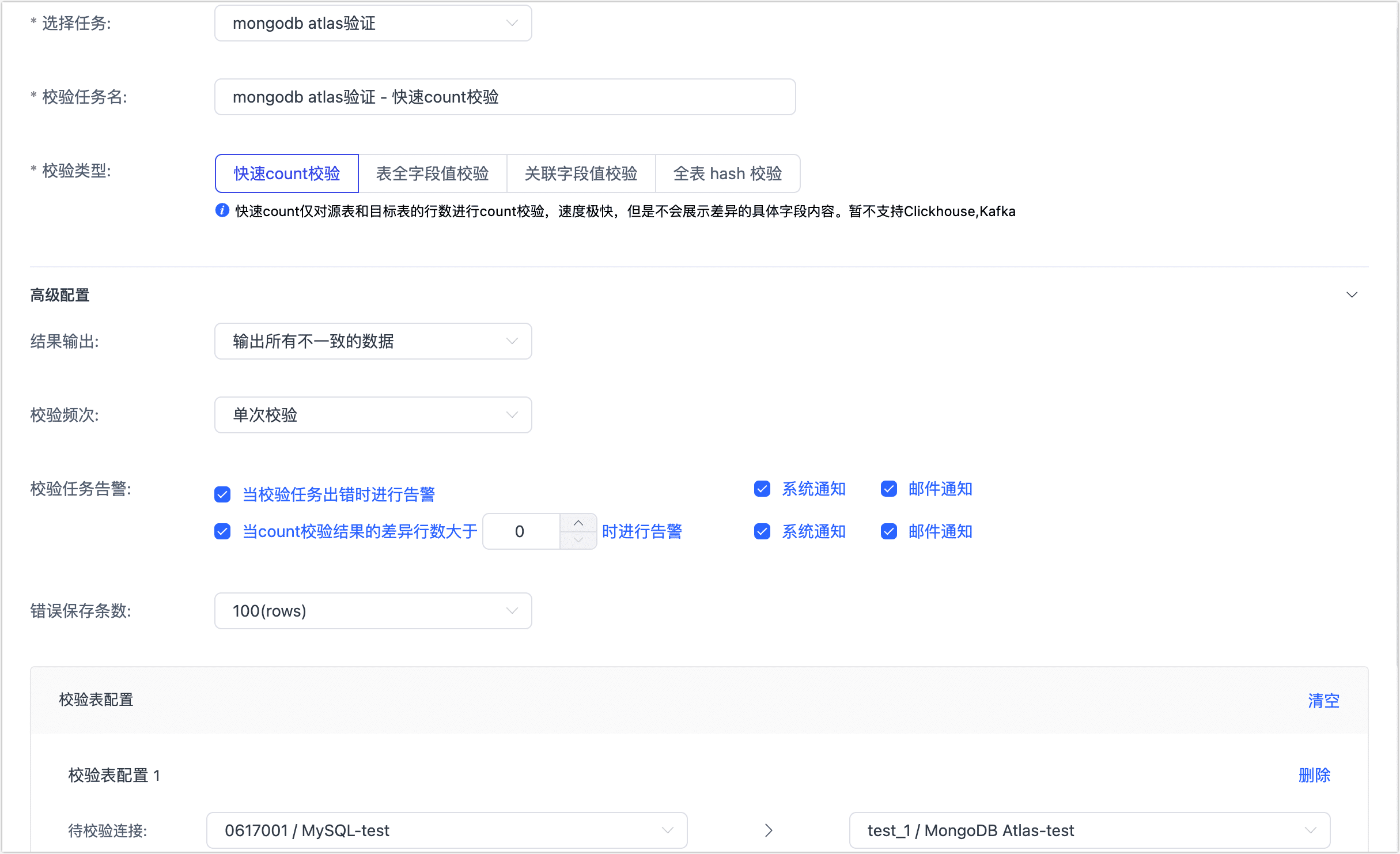Open the 选择任务 dropdown showing mongodb atlas验证

(373, 23)
